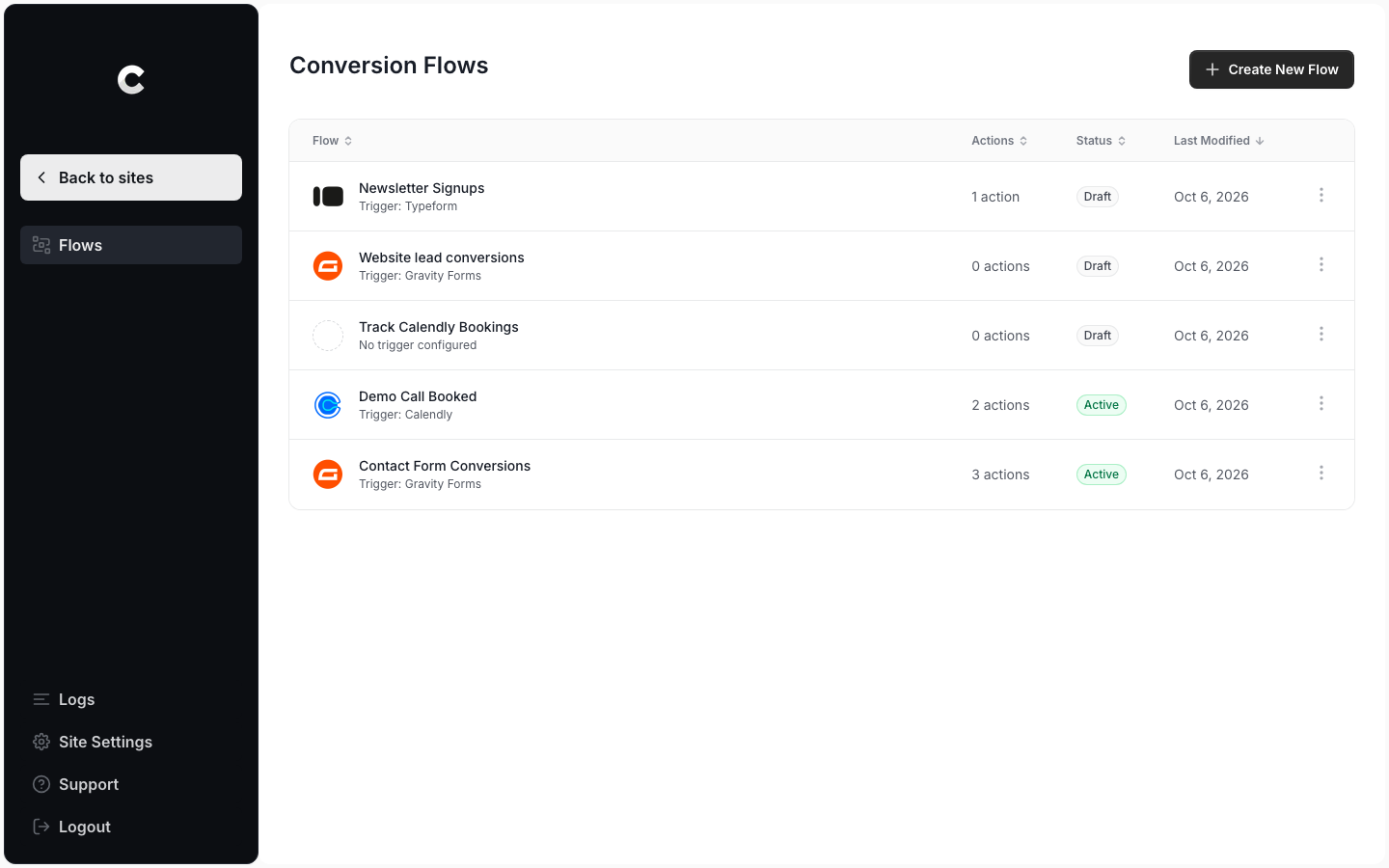Click the Conversion Flows page heading
This screenshot has width=1389, height=868.
[389, 66]
